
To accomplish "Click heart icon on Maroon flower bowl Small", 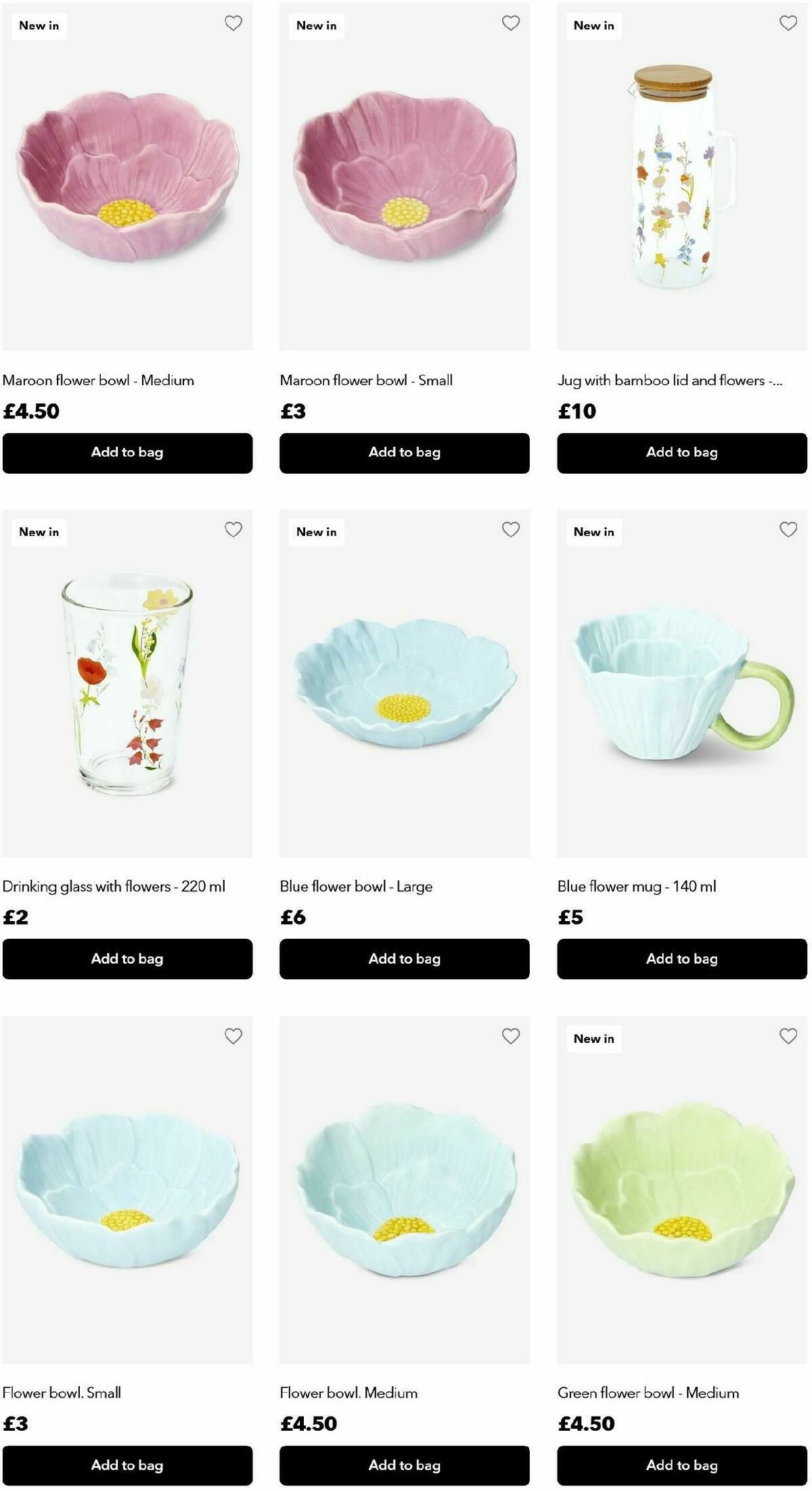I will [511, 23].
